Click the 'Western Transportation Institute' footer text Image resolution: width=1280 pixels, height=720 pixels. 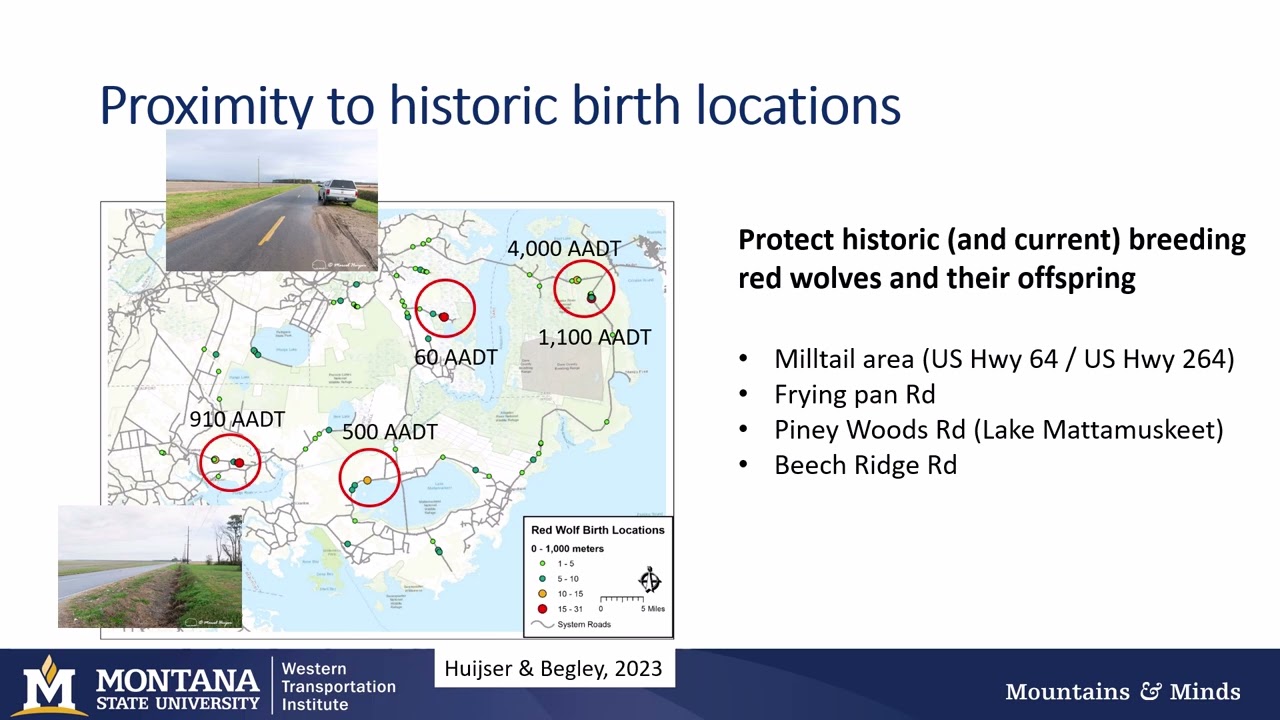coord(339,686)
